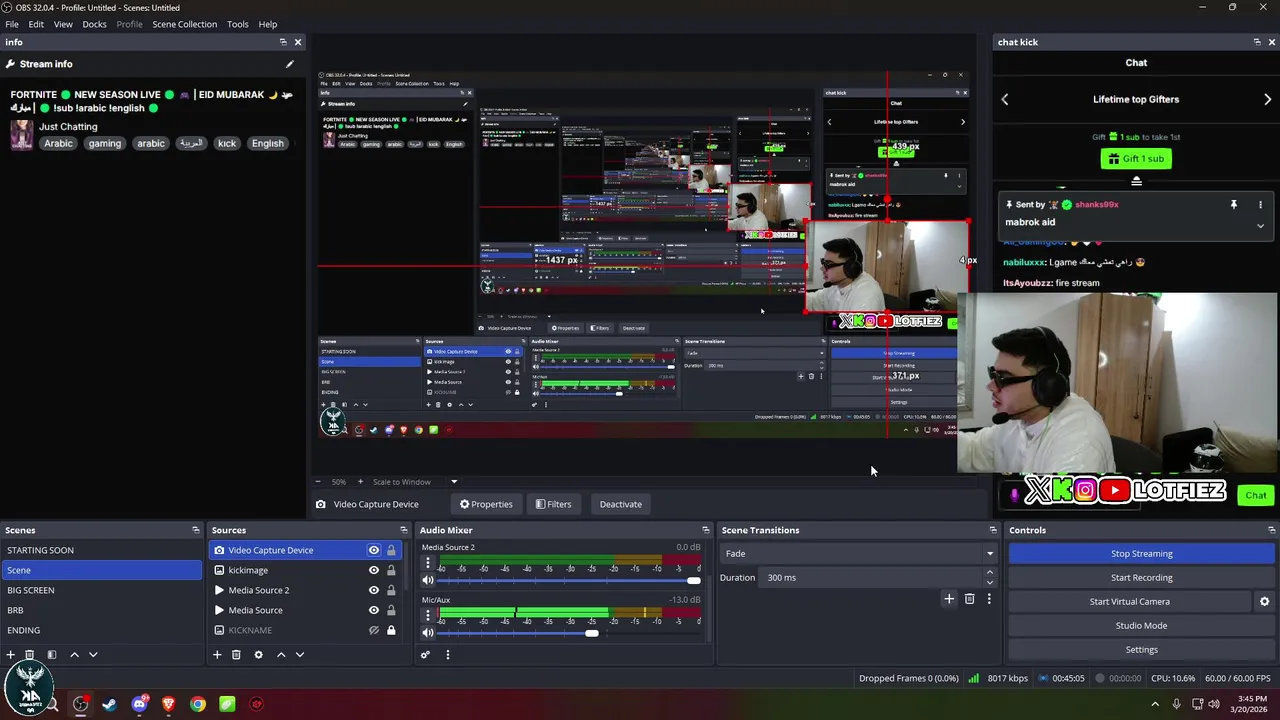Image resolution: width=1280 pixels, height=720 pixels.
Task: Open source Filters button
Action: pyautogui.click(x=553, y=504)
